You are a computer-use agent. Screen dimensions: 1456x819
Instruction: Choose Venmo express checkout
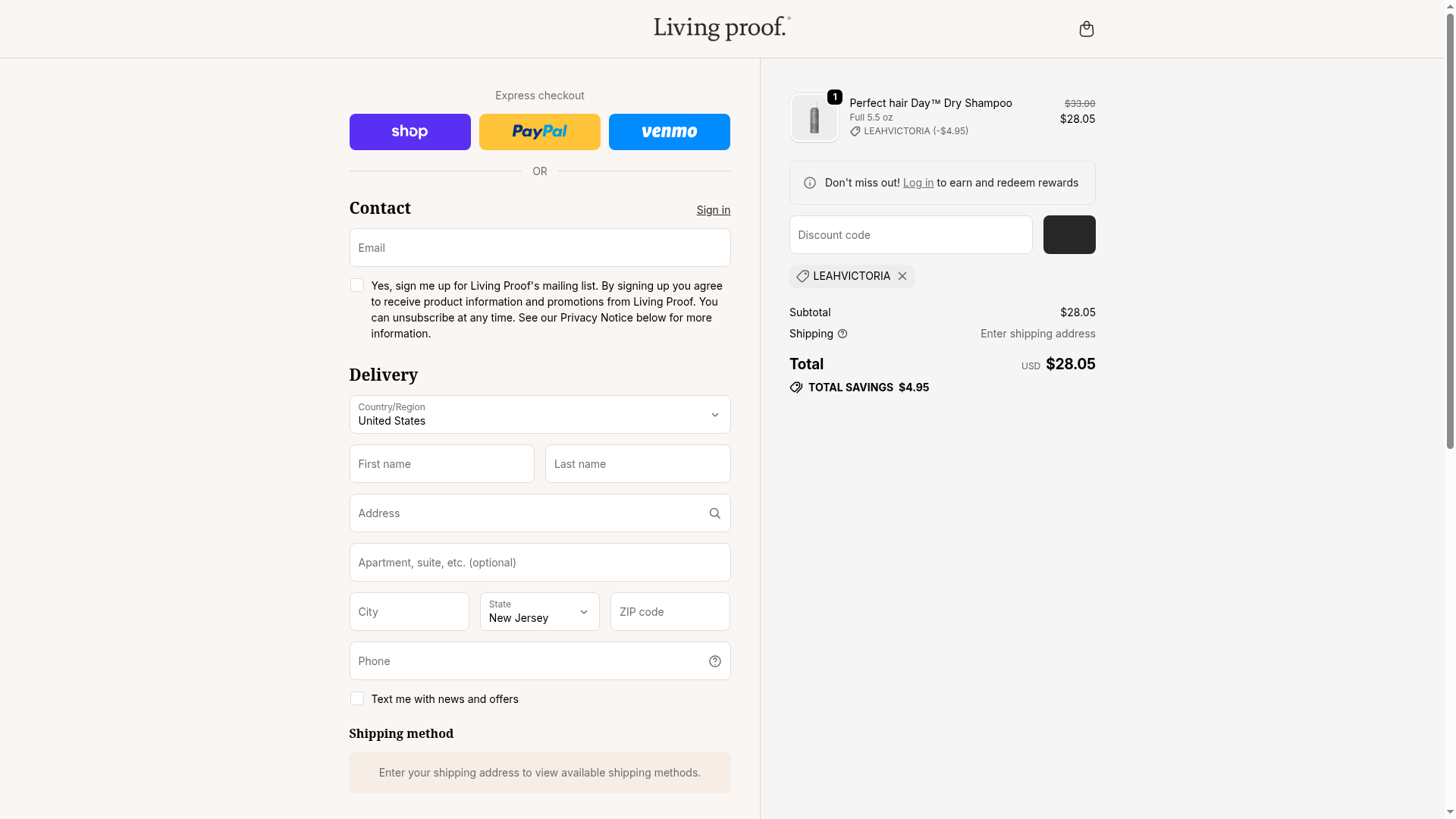[669, 132]
